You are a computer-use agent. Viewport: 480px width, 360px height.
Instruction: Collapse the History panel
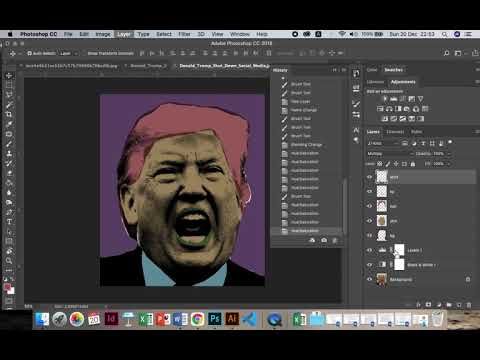point(334,70)
